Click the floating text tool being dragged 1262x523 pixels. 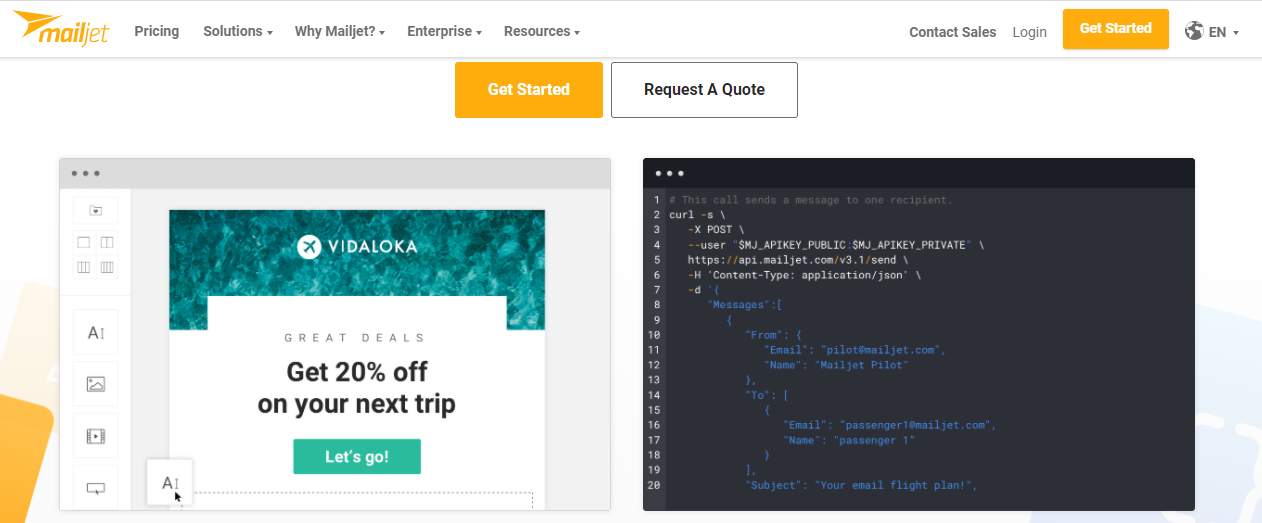point(170,483)
